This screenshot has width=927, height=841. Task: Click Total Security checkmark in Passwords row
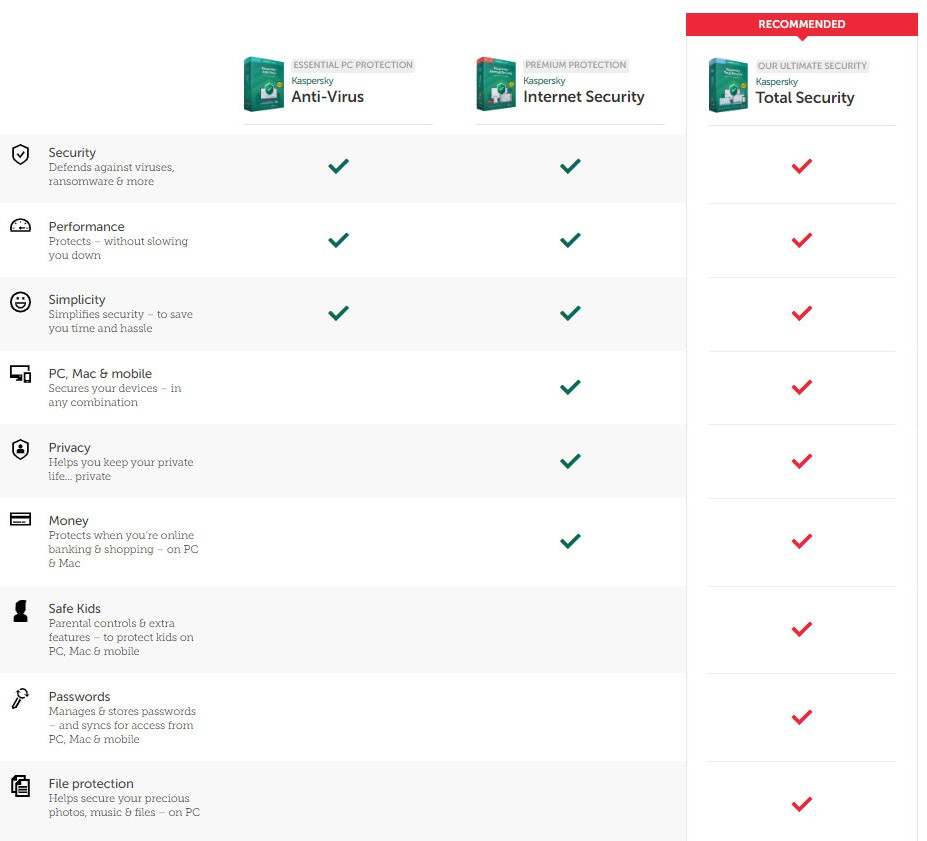[801, 717]
